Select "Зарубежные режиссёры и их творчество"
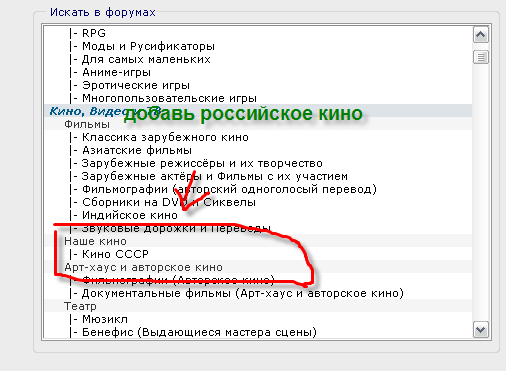Screen dimensions: 506x371 point(258,163)
